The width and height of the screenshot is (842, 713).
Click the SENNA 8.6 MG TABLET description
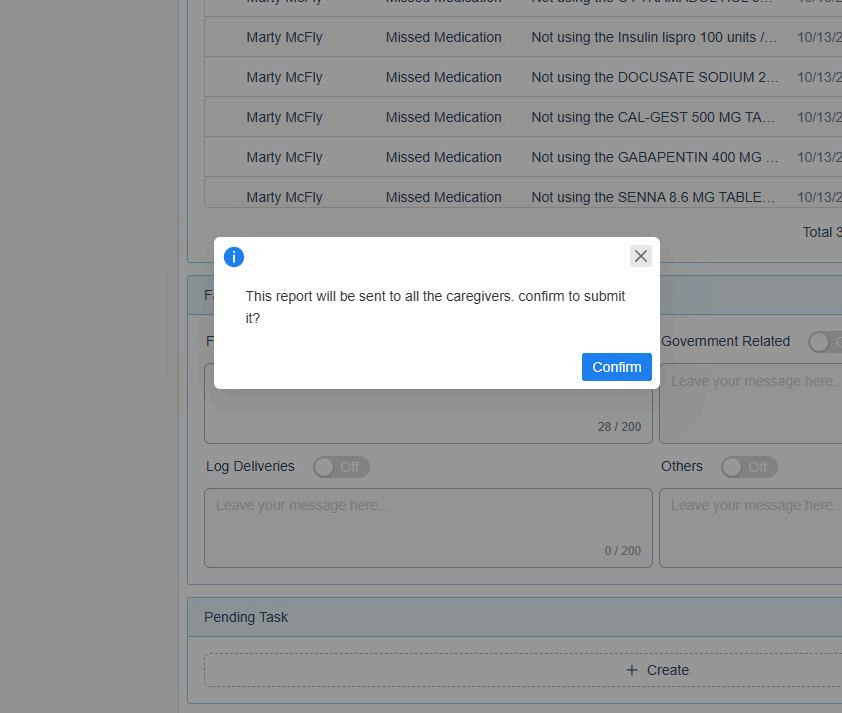pos(653,197)
